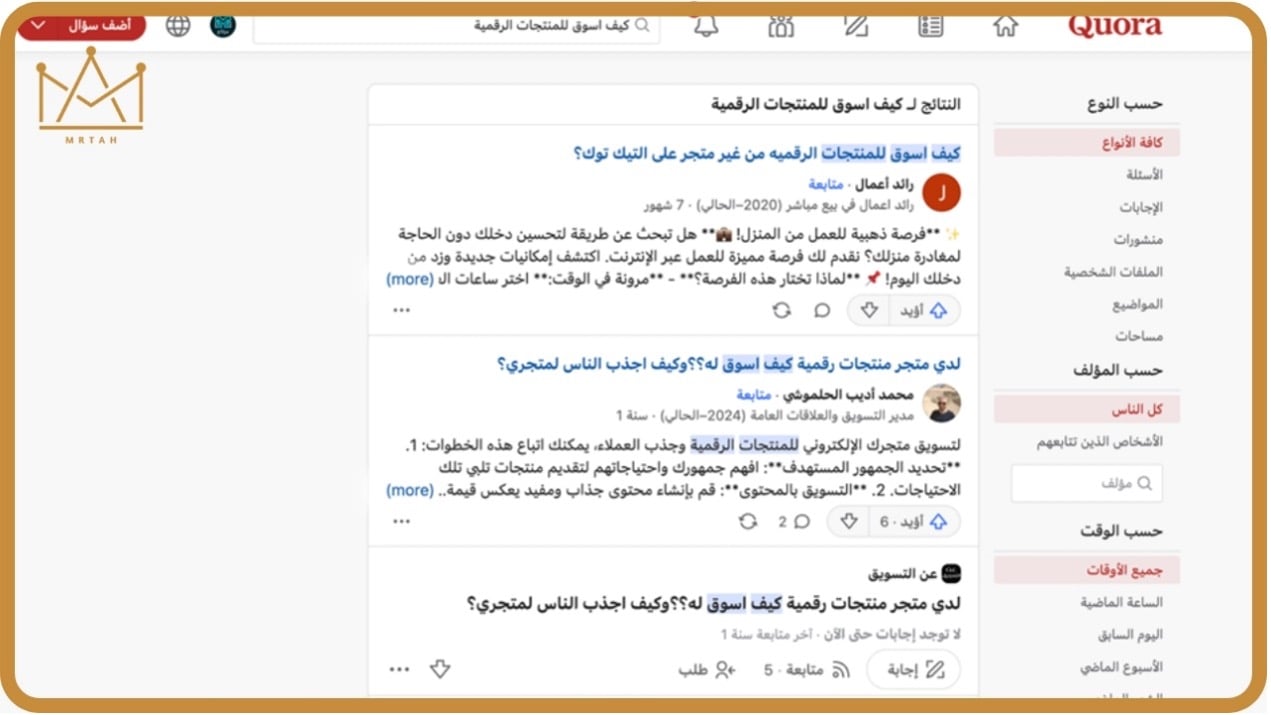Open the Spaces people icon
This screenshot has width=1271, height=715.
tap(781, 26)
